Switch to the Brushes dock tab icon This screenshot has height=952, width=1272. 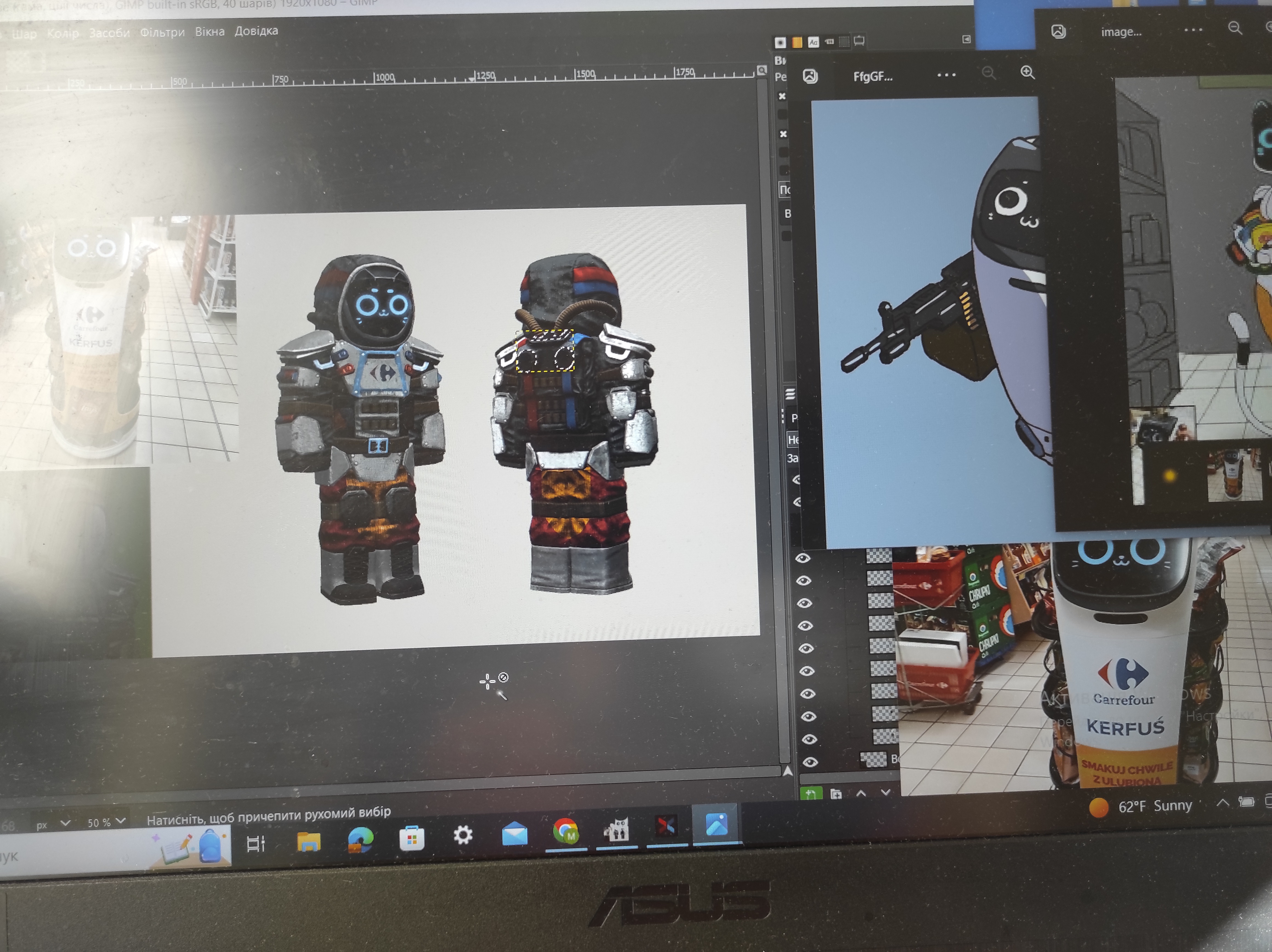point(780,42)
